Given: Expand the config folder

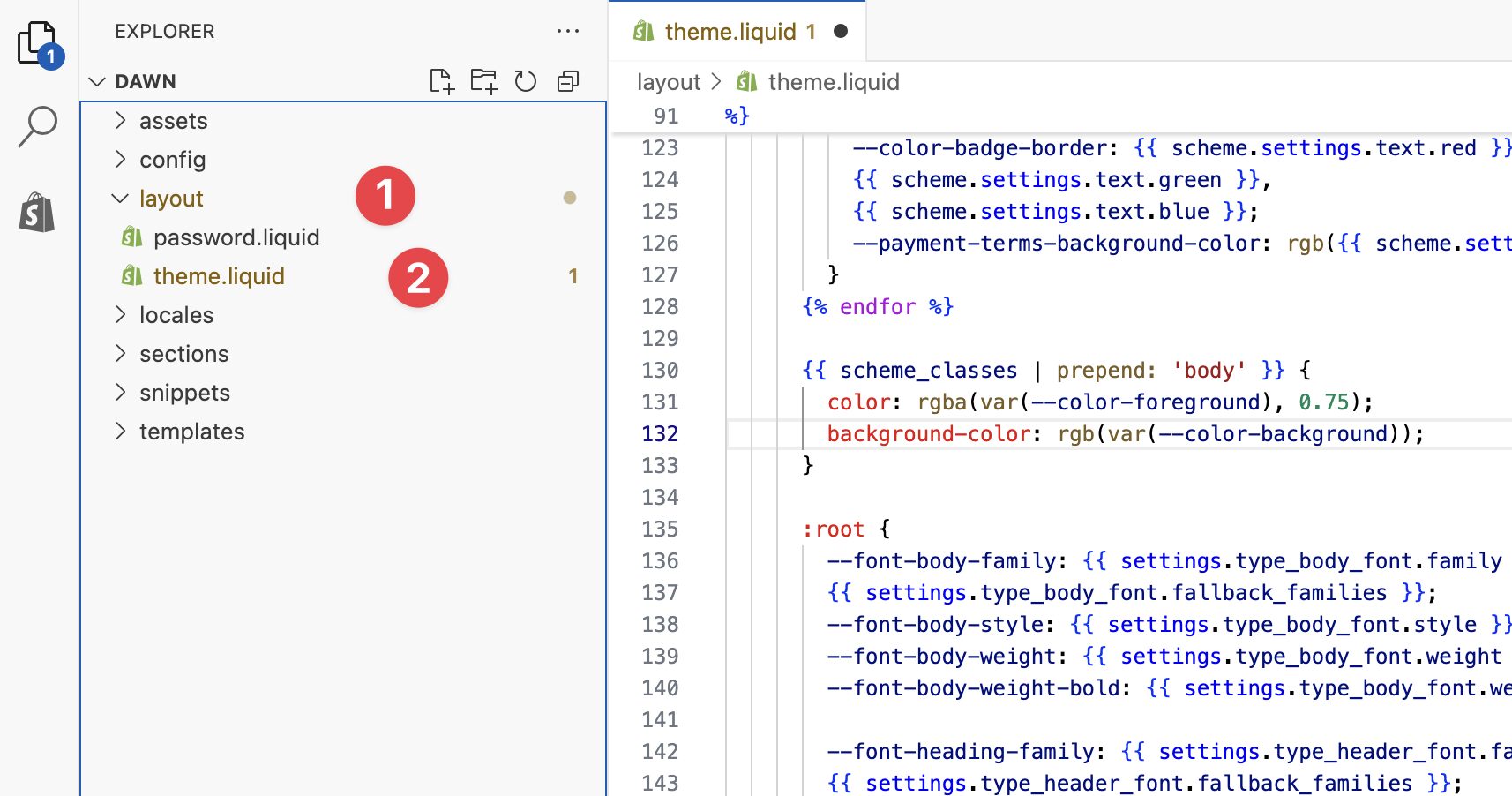Looking at the screenshot, I should coord(172,160).
